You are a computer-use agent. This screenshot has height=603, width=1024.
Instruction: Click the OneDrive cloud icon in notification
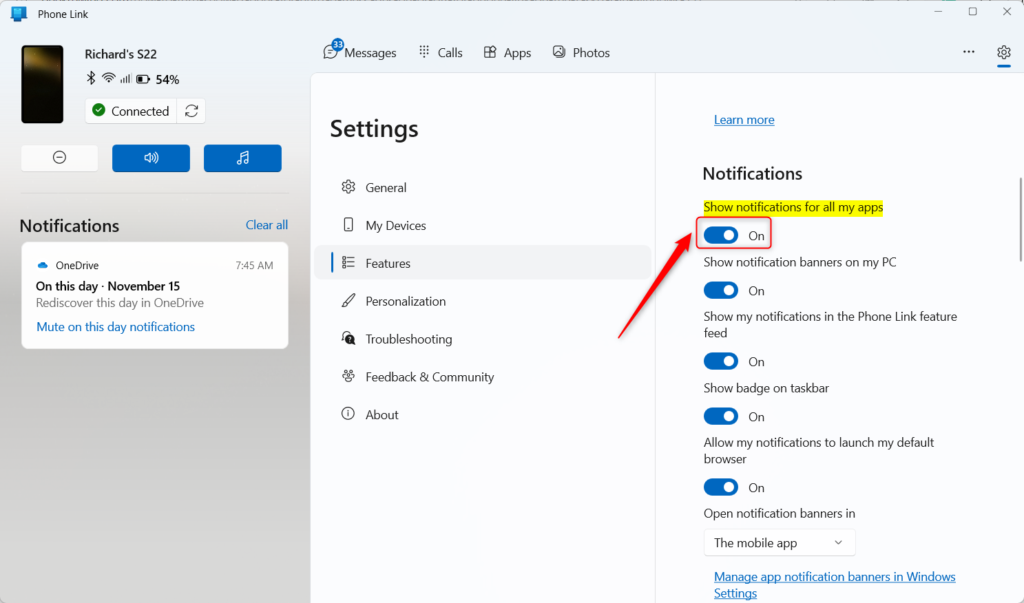coord(42,265)
